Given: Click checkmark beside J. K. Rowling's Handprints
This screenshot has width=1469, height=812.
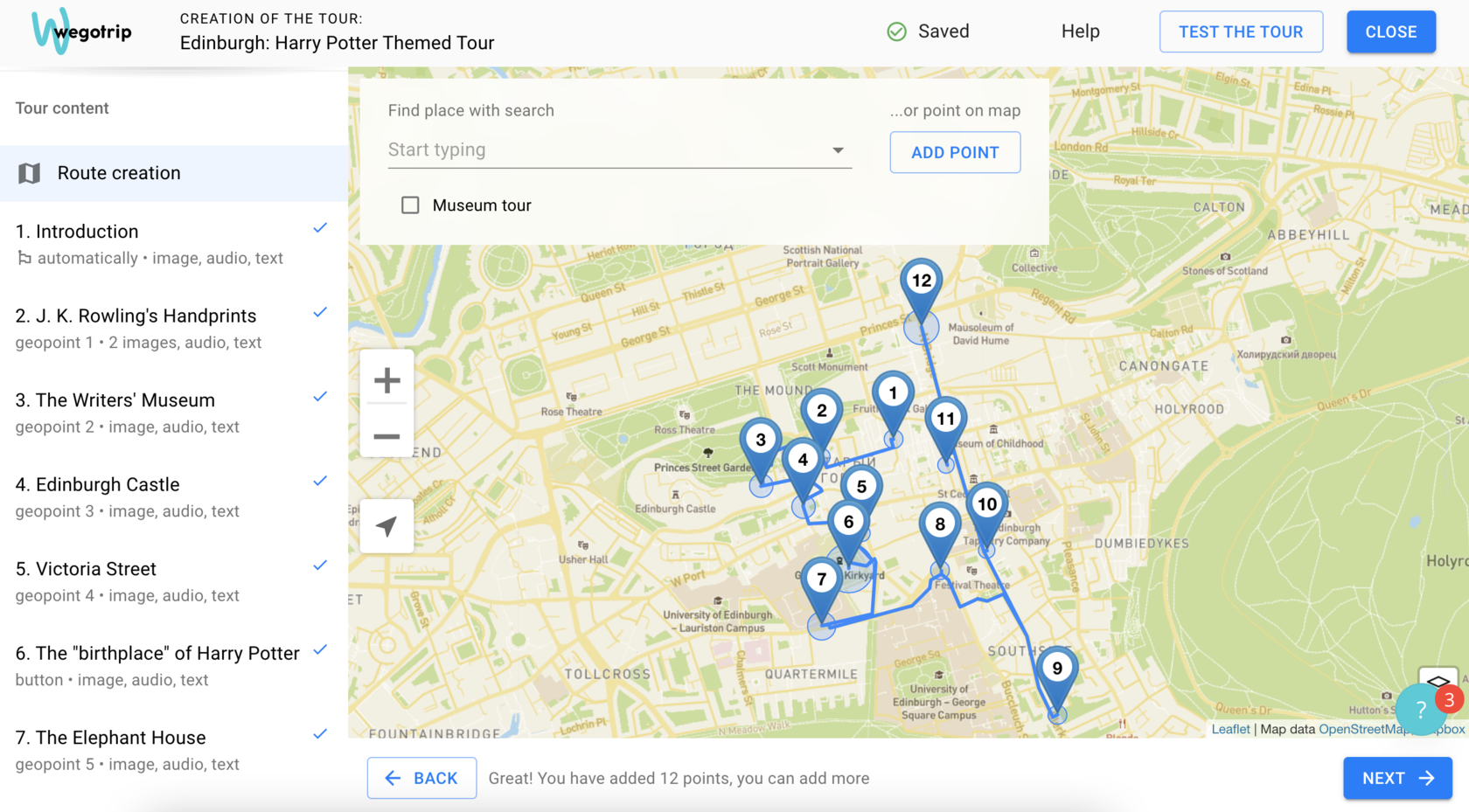Looking at the screenshot, I should [320, 312].
